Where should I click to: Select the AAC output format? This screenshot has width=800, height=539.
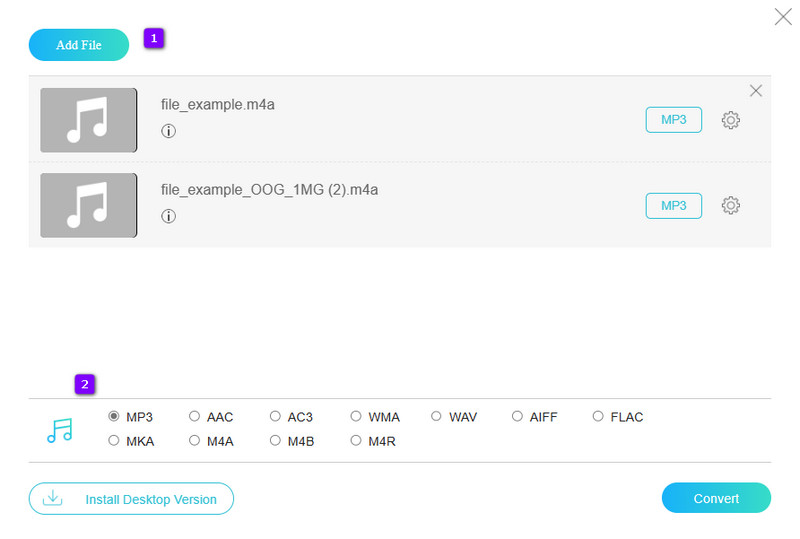click(x=195, y=417)
